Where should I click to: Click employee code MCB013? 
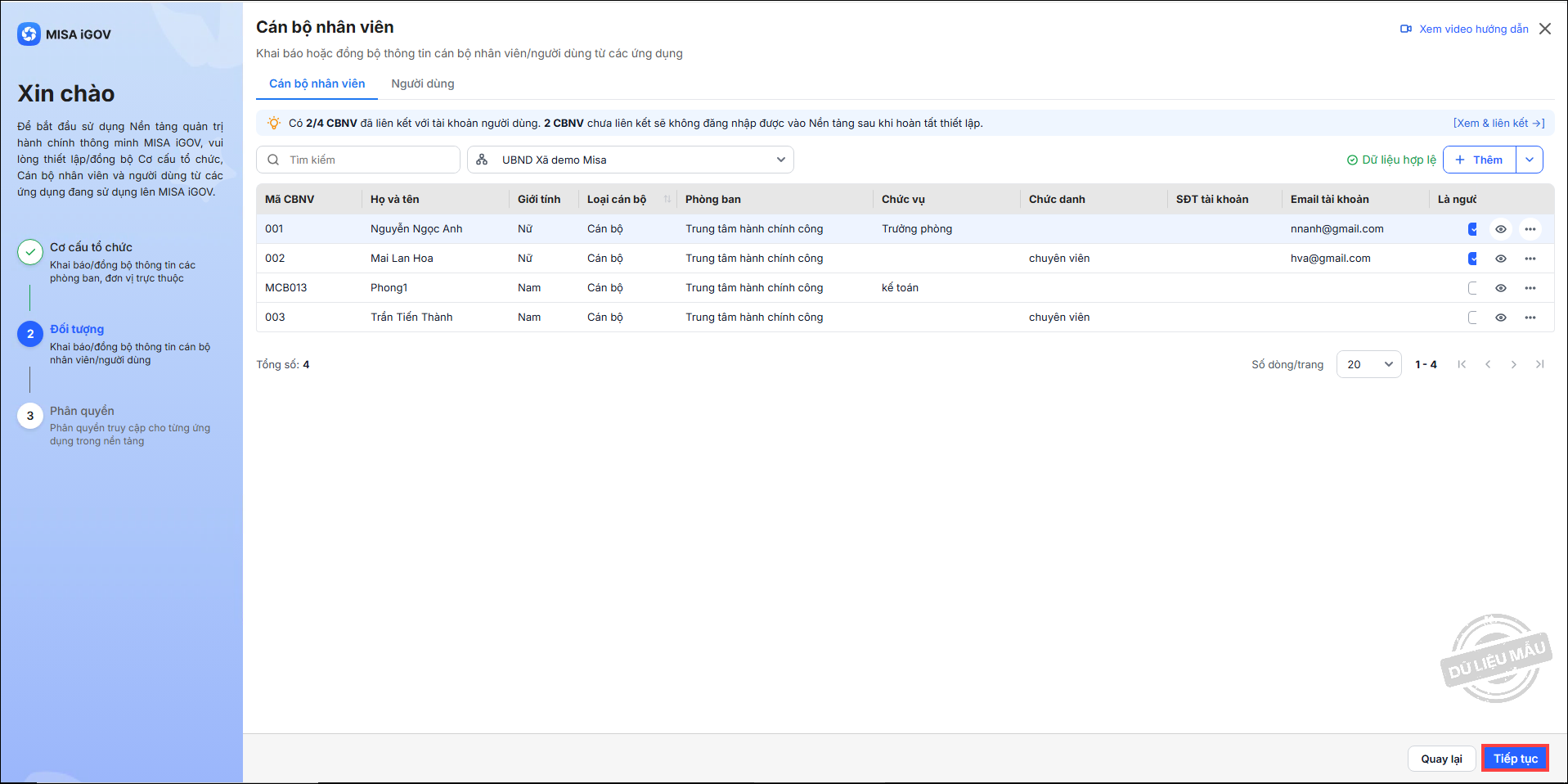286,288
